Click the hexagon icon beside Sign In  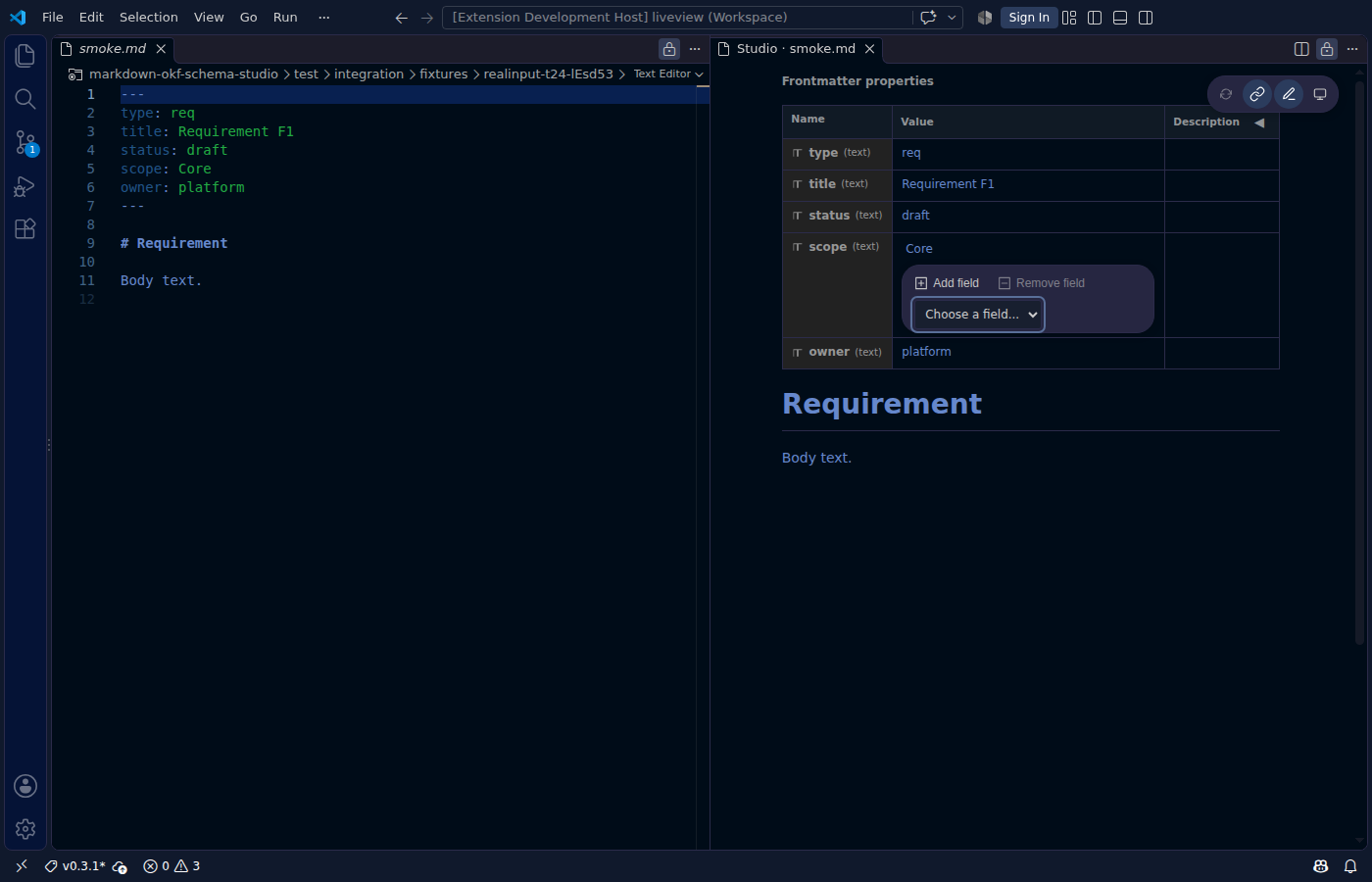click(x=985, y=18)
